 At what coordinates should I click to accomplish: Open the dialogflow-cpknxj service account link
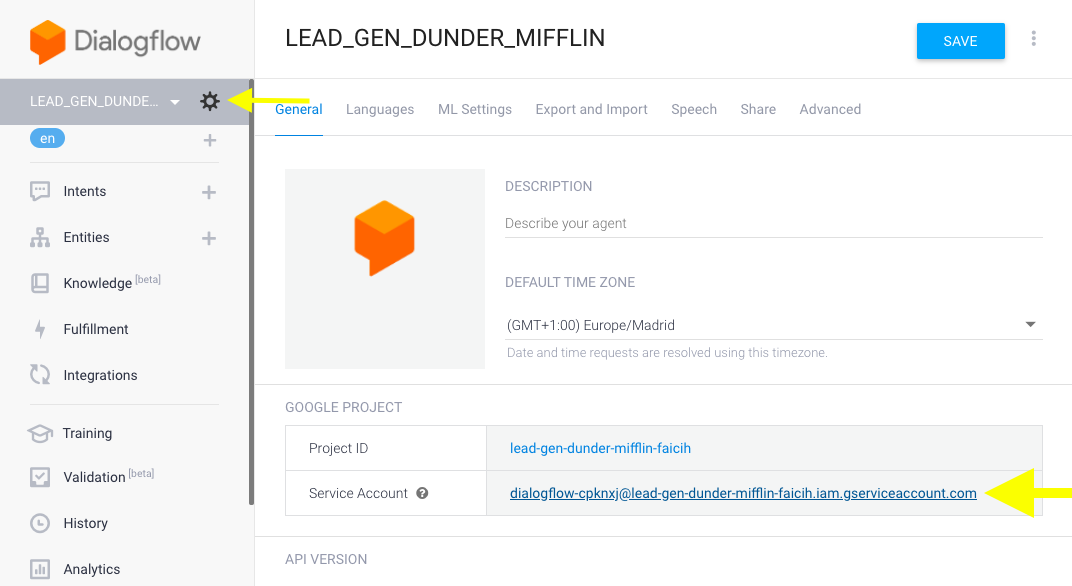point(743,494)
